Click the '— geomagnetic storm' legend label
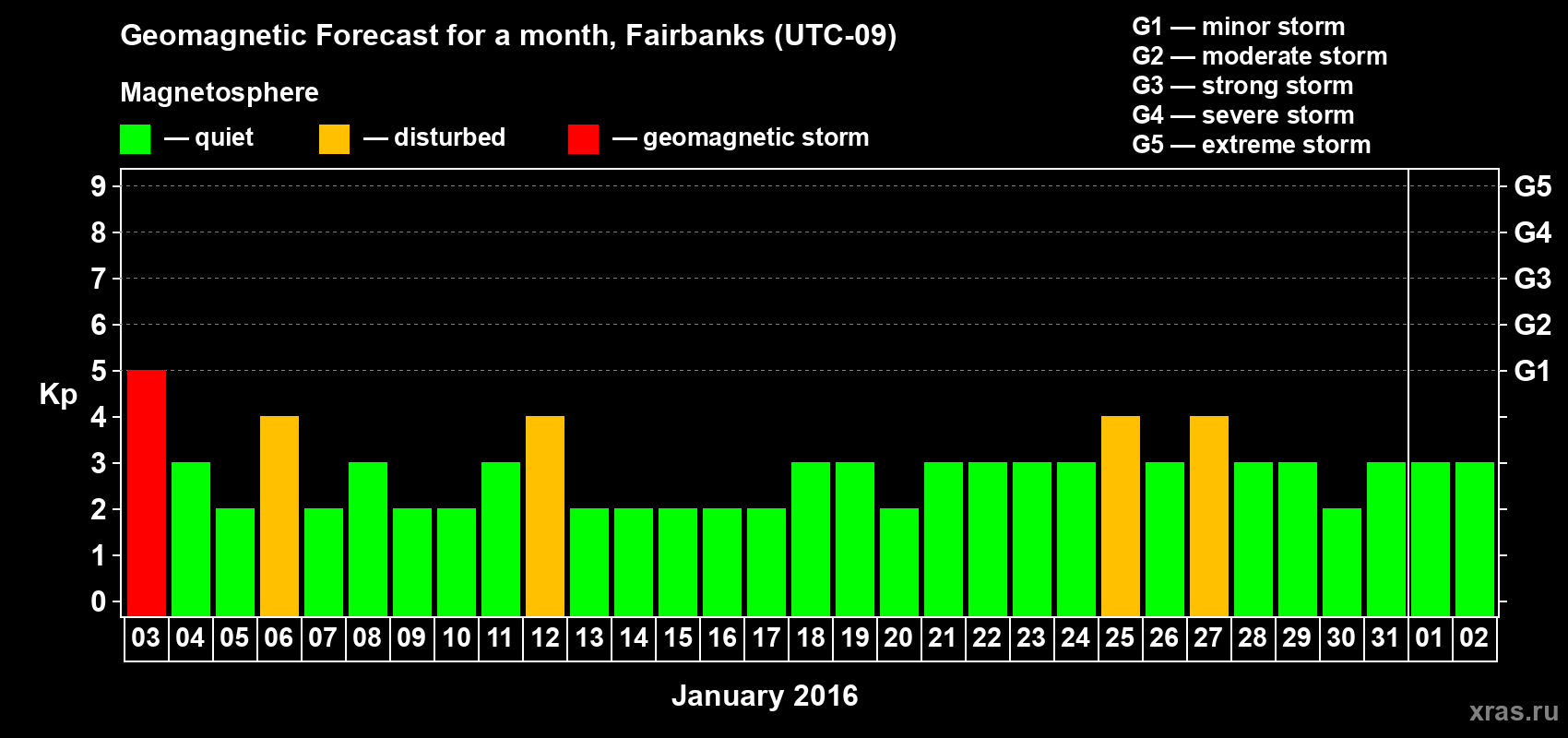Viewport: 1568px width, 738px height. (x=741, y=138)
